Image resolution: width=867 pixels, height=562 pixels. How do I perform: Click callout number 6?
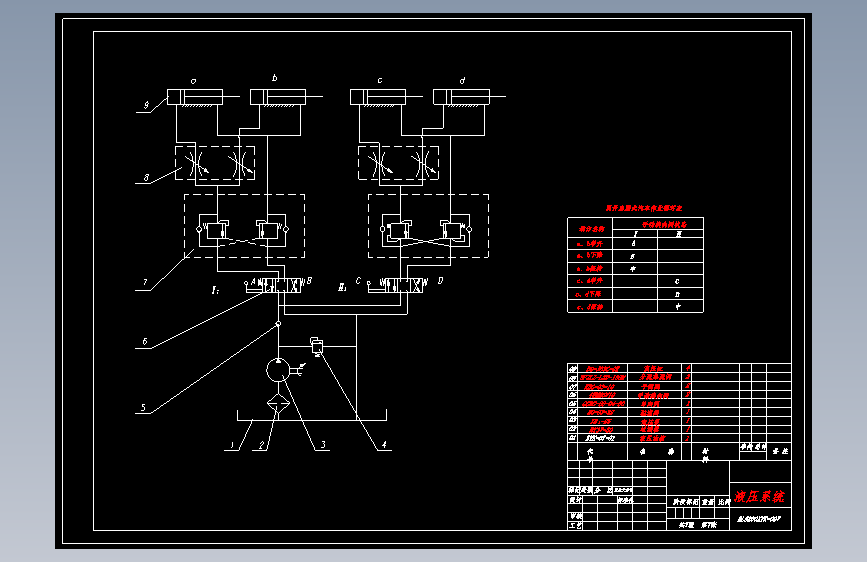(145, 341)
